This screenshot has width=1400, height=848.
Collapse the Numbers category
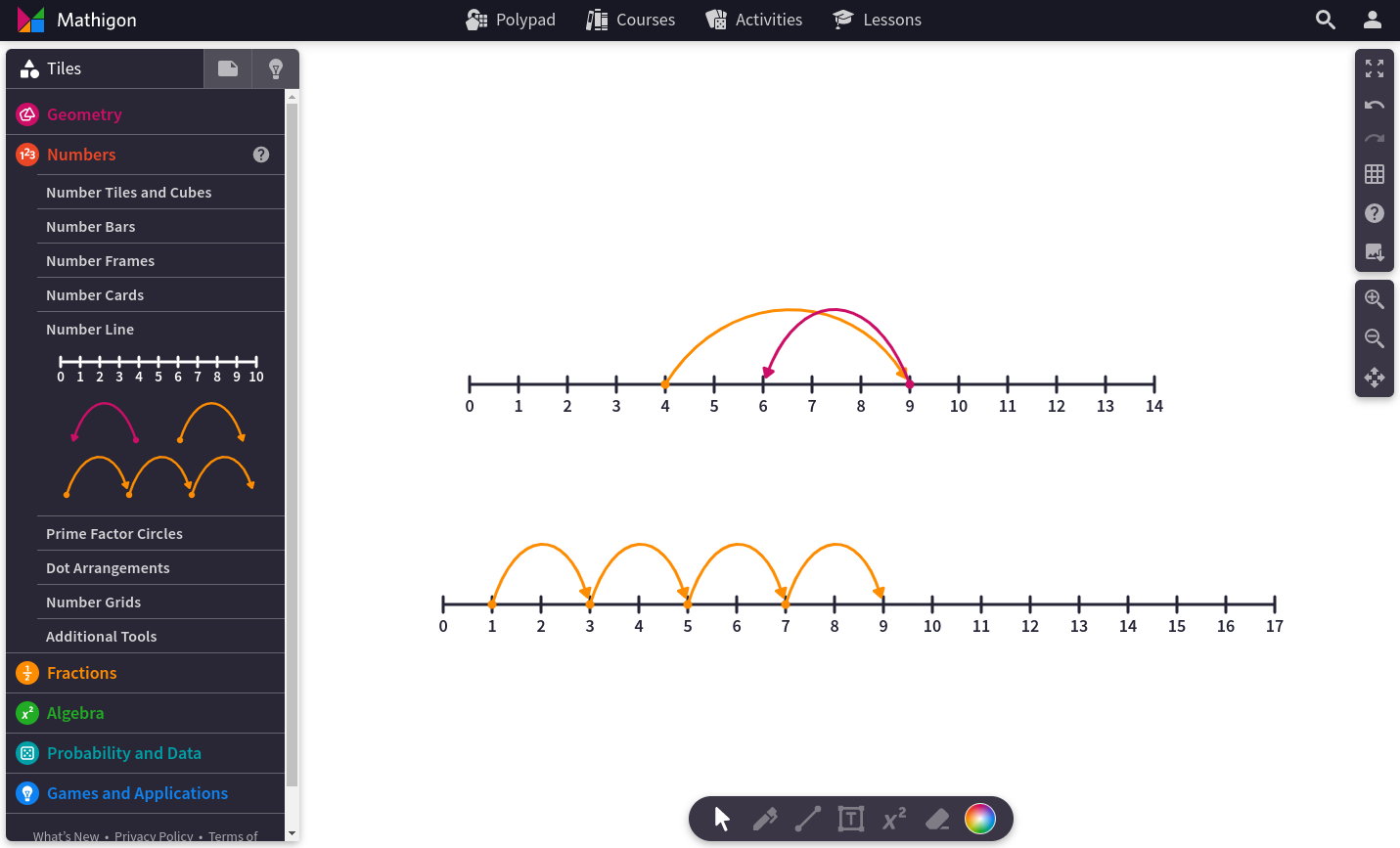81,155
